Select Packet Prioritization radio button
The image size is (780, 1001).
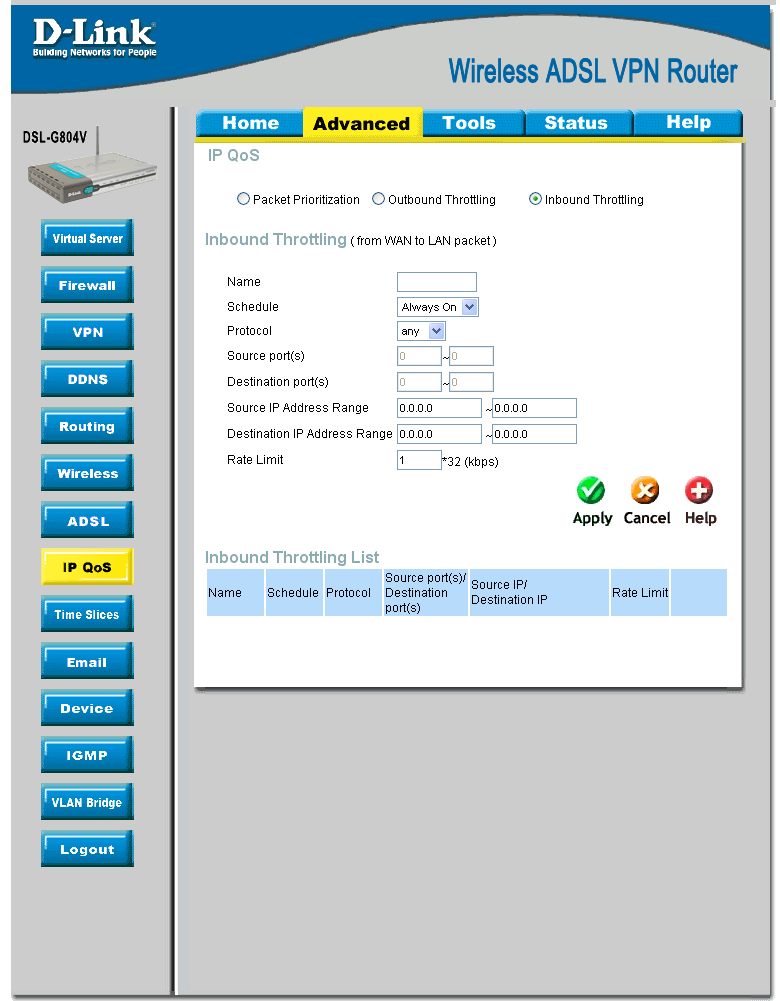(243, 199)
